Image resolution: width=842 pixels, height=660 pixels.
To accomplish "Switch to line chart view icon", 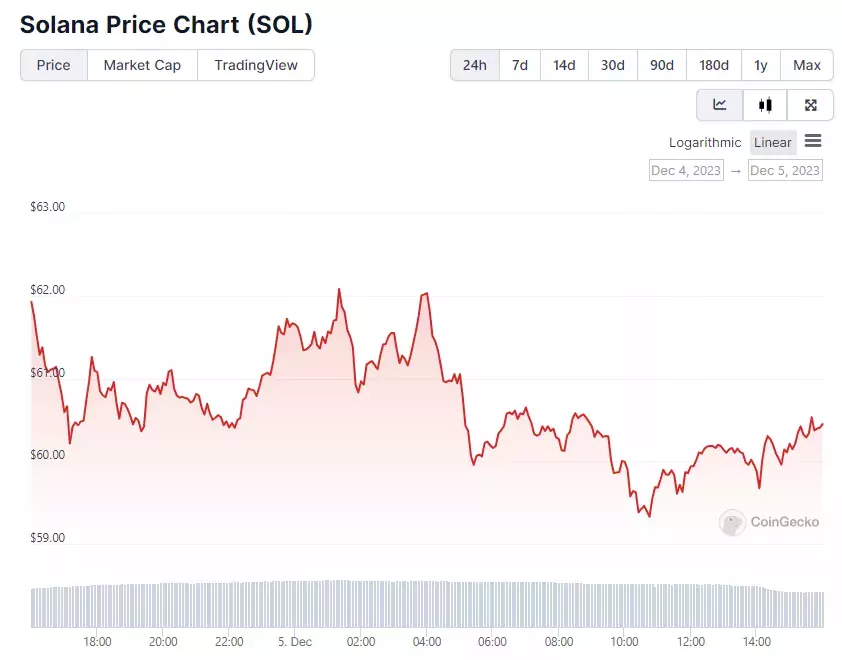I will (720, 105).
